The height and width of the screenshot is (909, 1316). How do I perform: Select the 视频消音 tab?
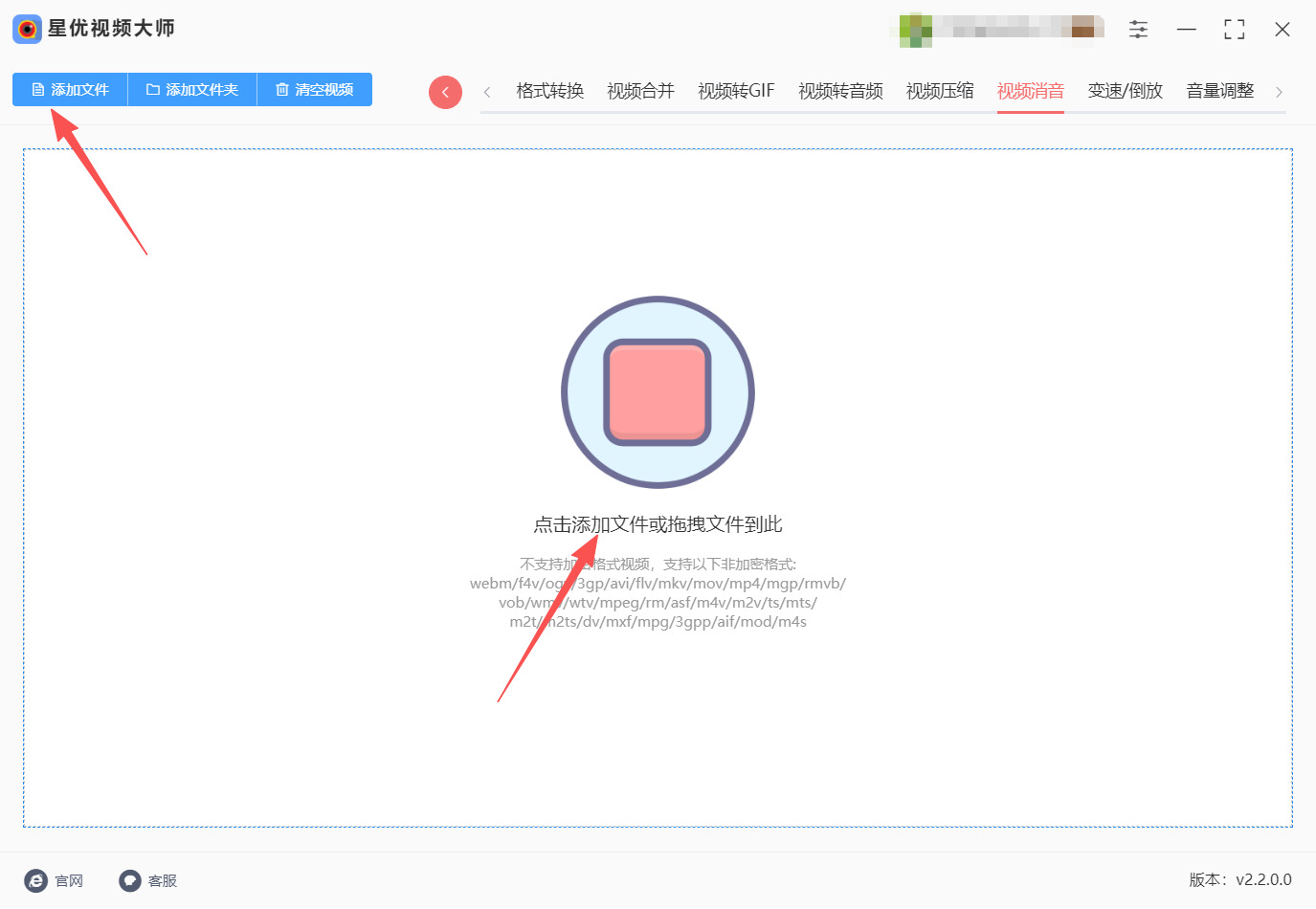(x=1031, y=91)
